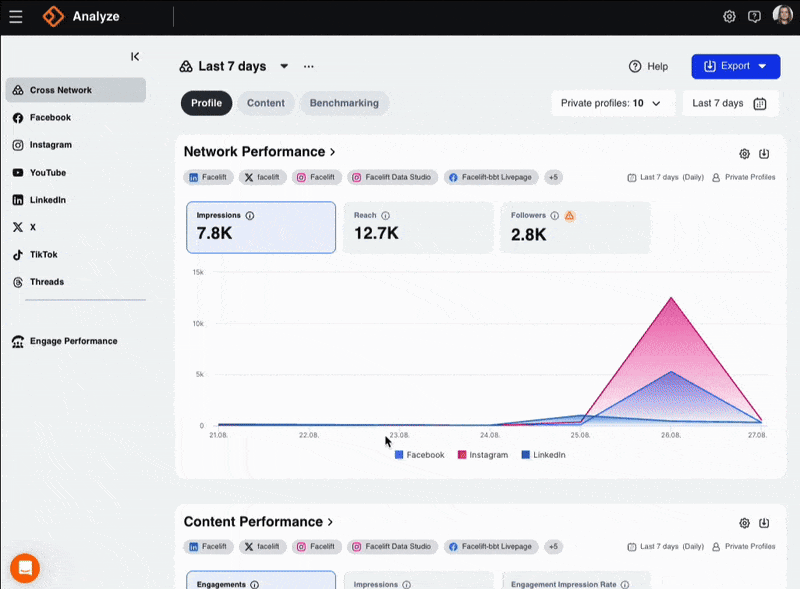Download the Network Performance widget
The image size is (800, 589).
click(x=764, y=154)
